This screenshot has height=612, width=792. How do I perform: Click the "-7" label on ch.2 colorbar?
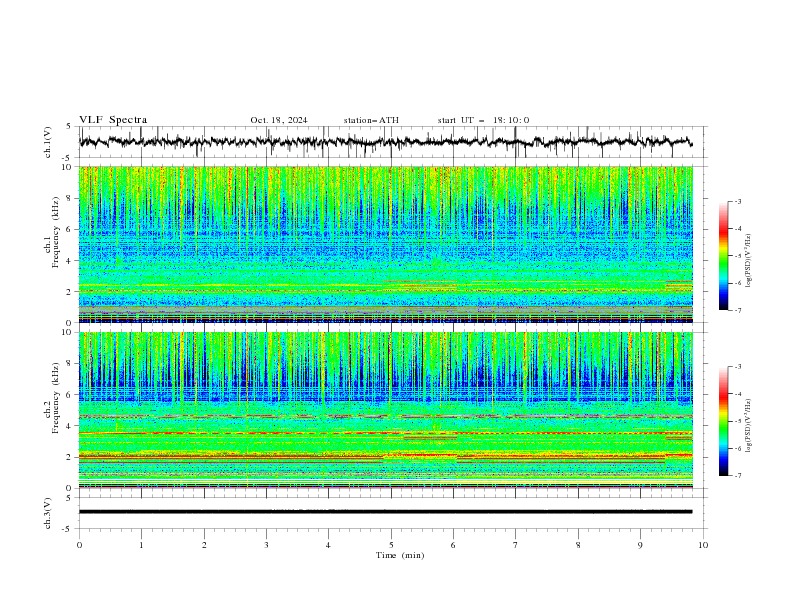pyautogui.click(x=737, y=476)
